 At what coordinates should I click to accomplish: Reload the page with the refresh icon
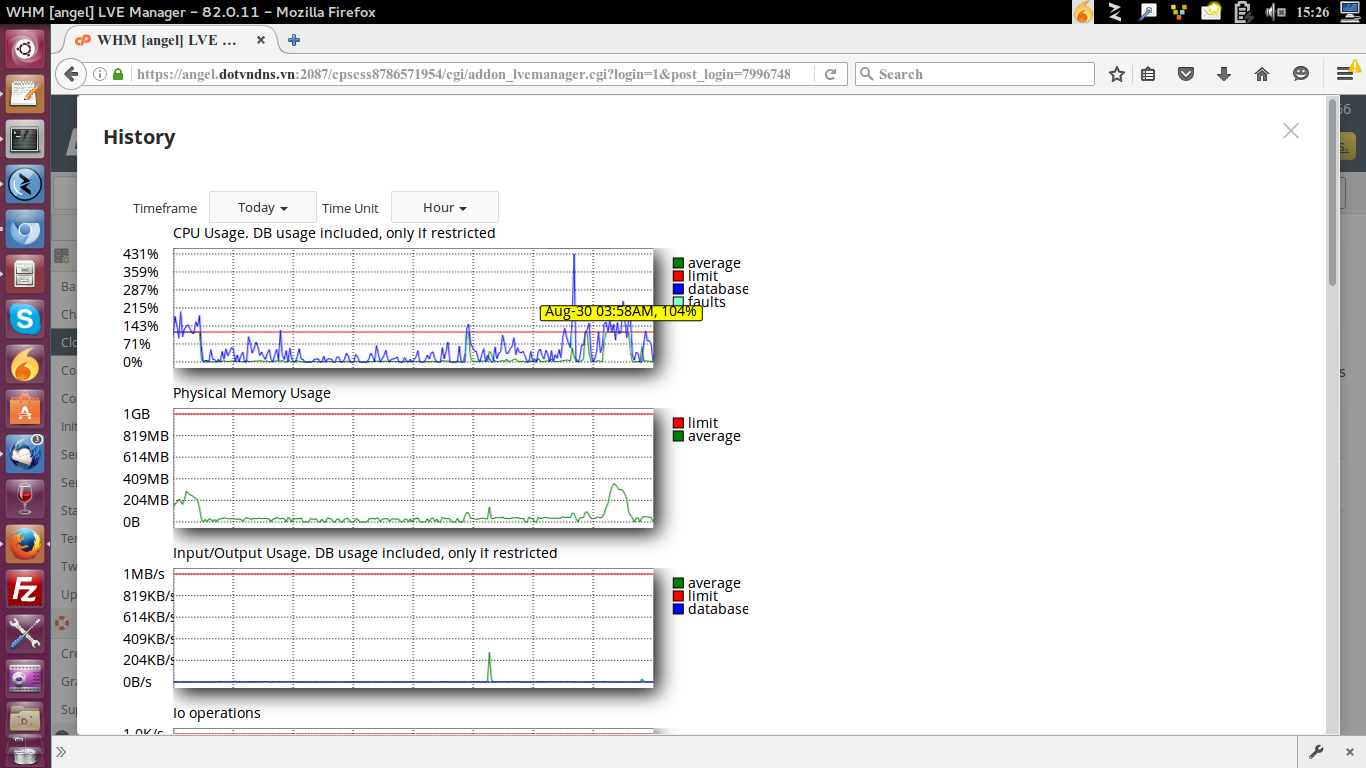[x=830, y=74]
